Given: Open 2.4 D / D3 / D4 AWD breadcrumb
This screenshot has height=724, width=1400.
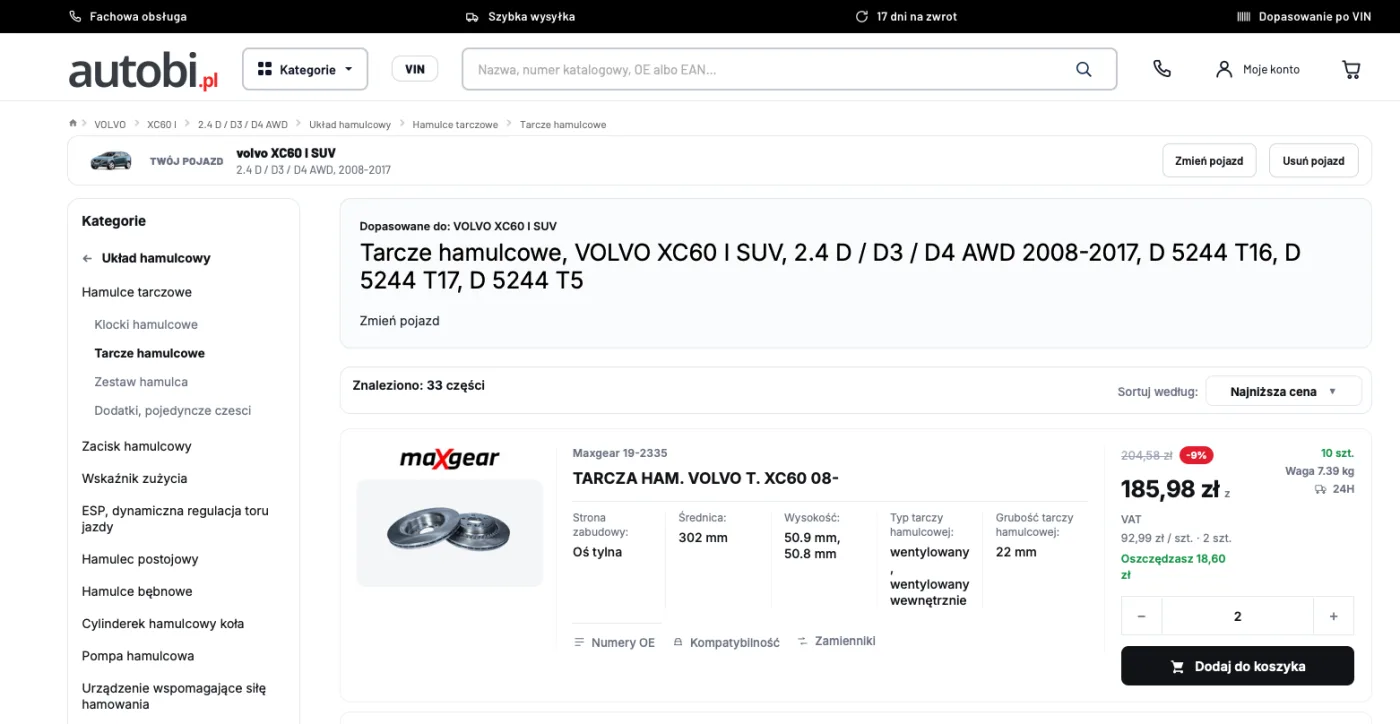Looking at the screenshot, I should coord(243,124).
